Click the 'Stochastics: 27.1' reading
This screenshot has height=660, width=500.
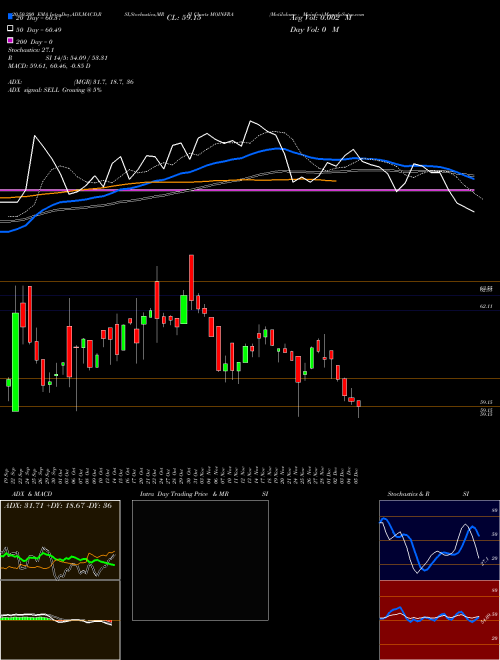31,50
